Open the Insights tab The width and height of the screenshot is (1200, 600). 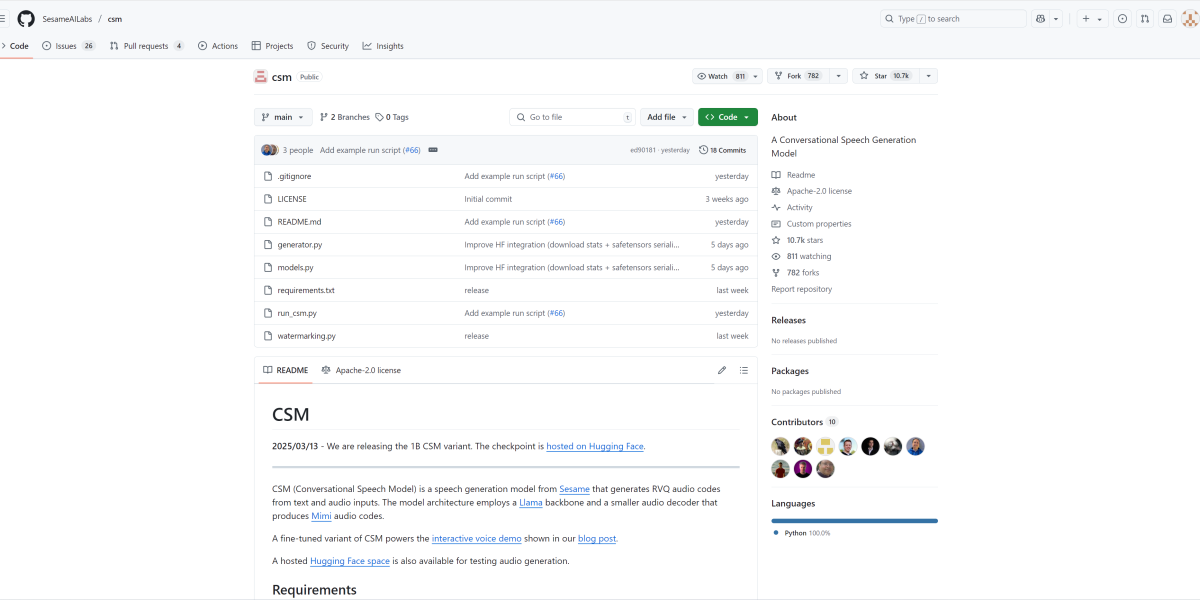[383, 46]
